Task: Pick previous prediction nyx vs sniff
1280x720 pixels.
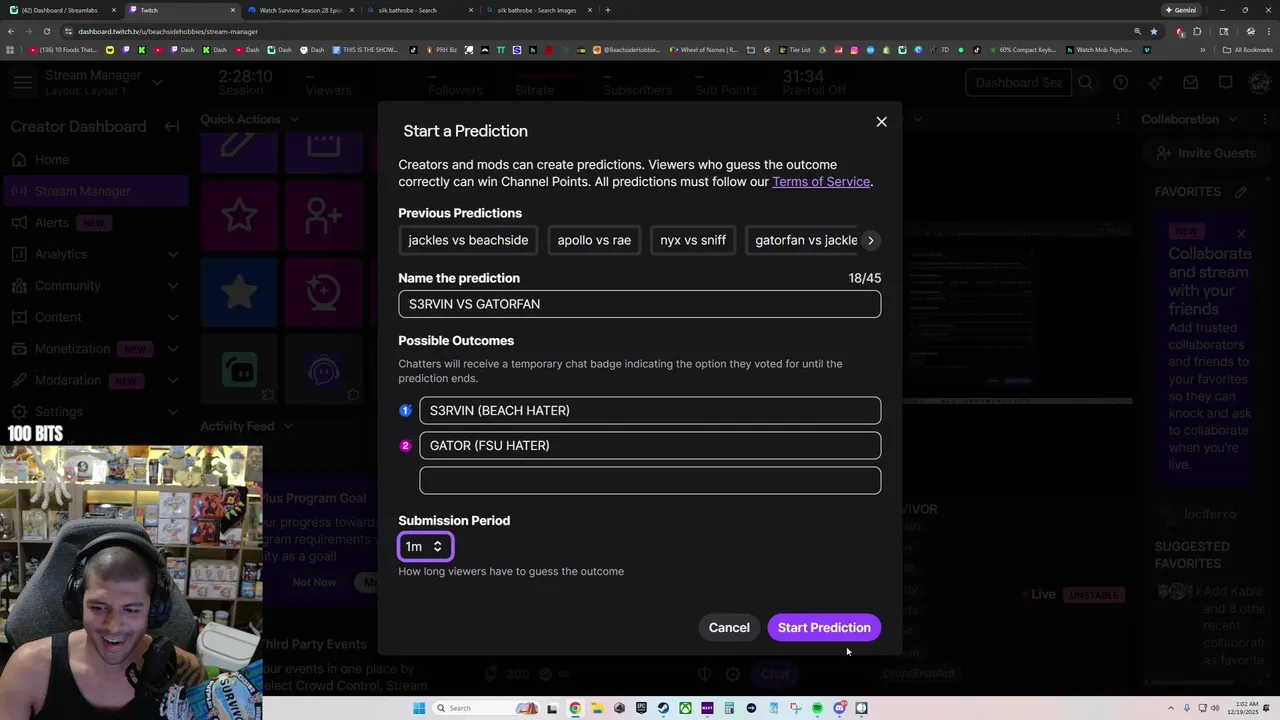Action: click(x=693, y=240)
